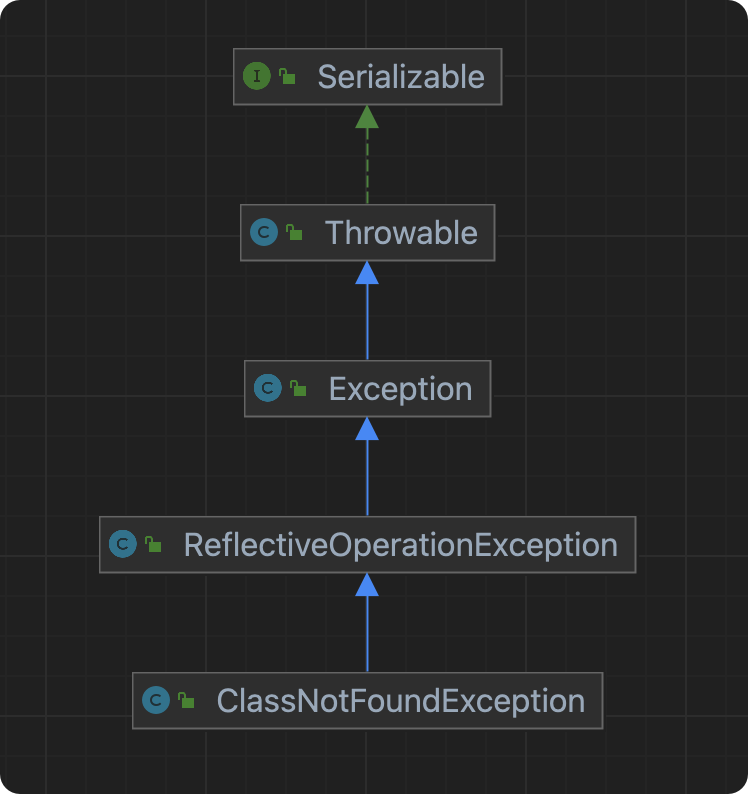748x794 pixels.
Task: Click the public lock icon beside ReflectiveOperationException
Action: pos(153,544)
